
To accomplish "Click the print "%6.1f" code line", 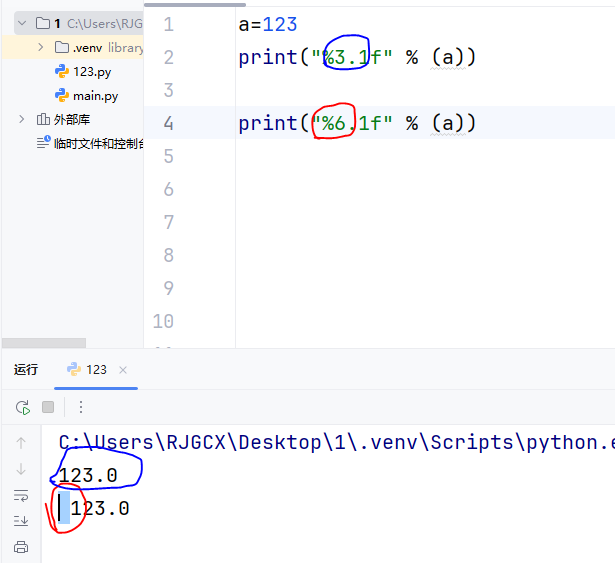I will click(357, 123).
